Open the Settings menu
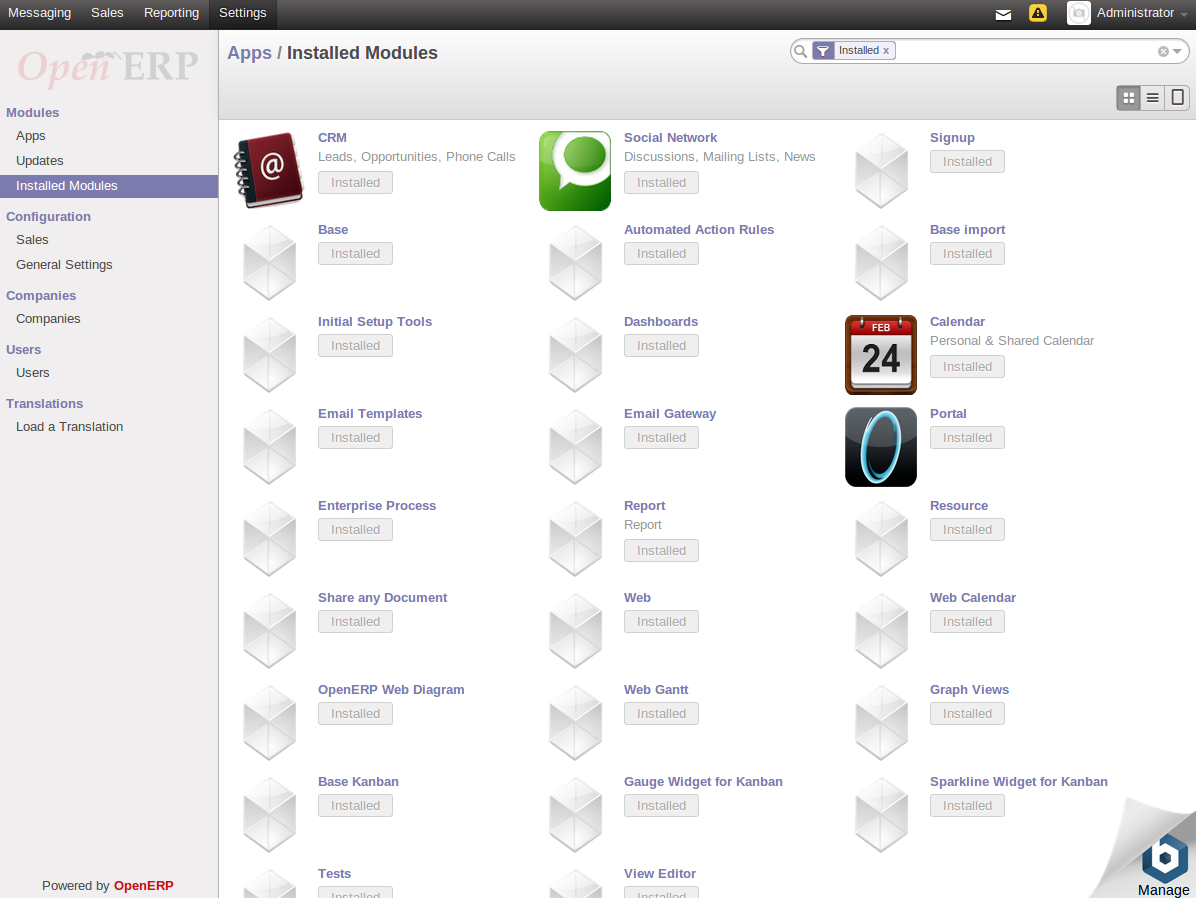 pos(242,13)
